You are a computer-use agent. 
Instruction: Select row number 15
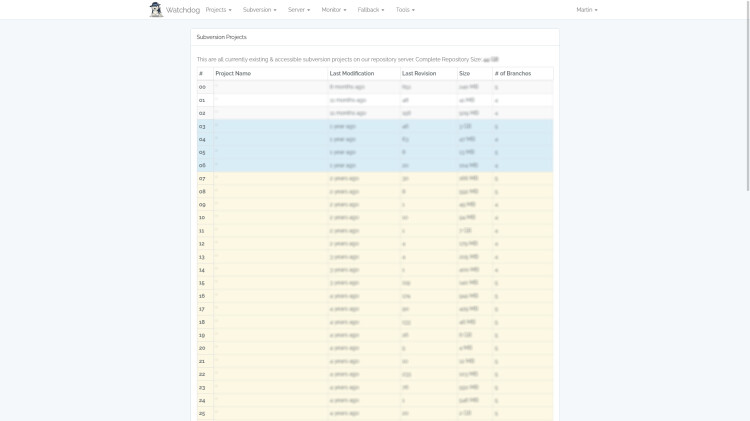[x=375, y=283]
